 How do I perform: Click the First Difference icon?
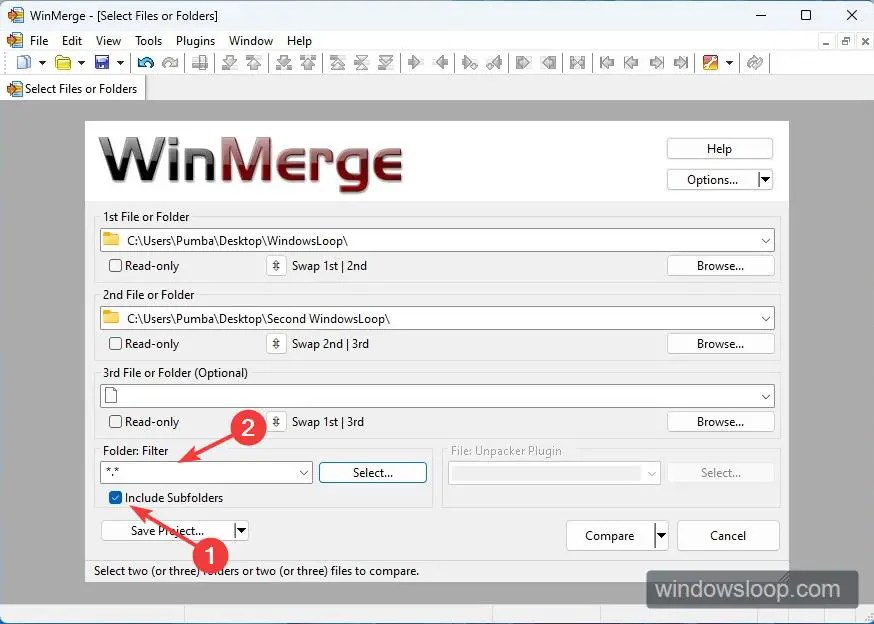pos(337,62)
